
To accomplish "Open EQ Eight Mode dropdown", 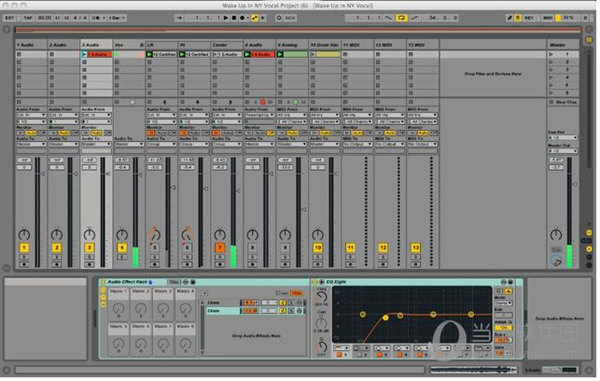I will pos(504,303).
